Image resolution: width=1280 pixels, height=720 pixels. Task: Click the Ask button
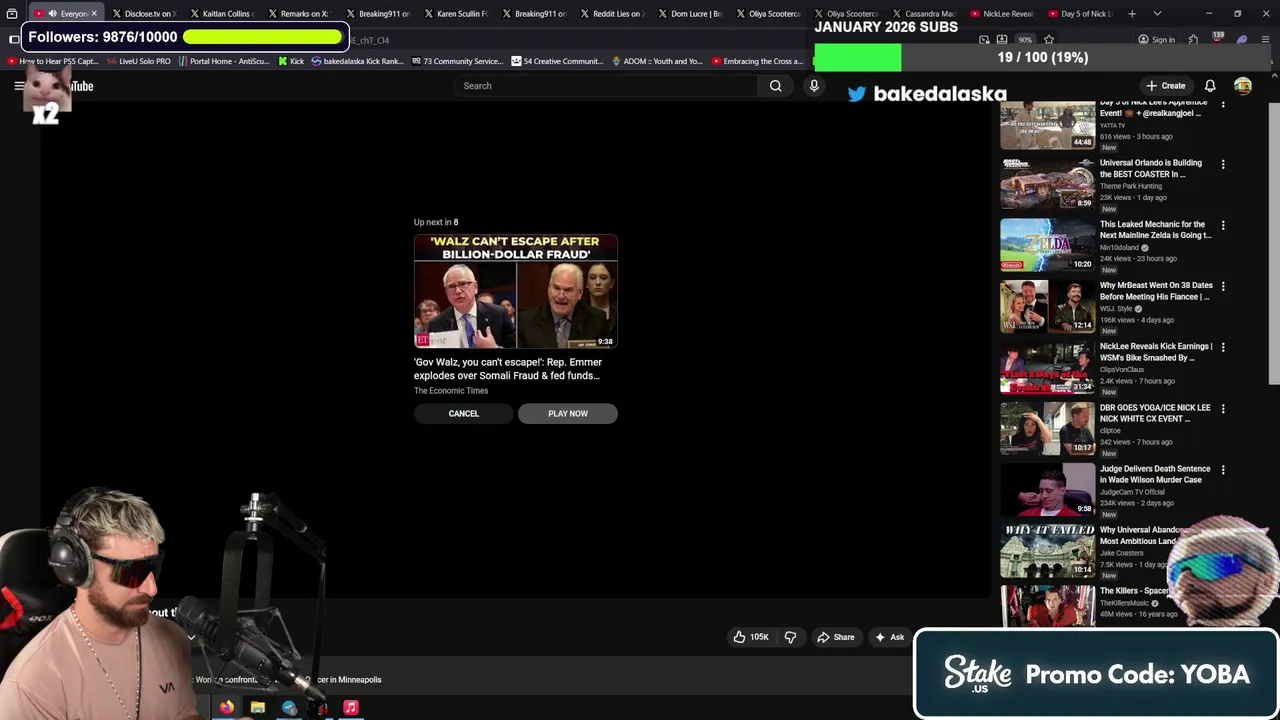pyautogui.click(x=889, y=637)
